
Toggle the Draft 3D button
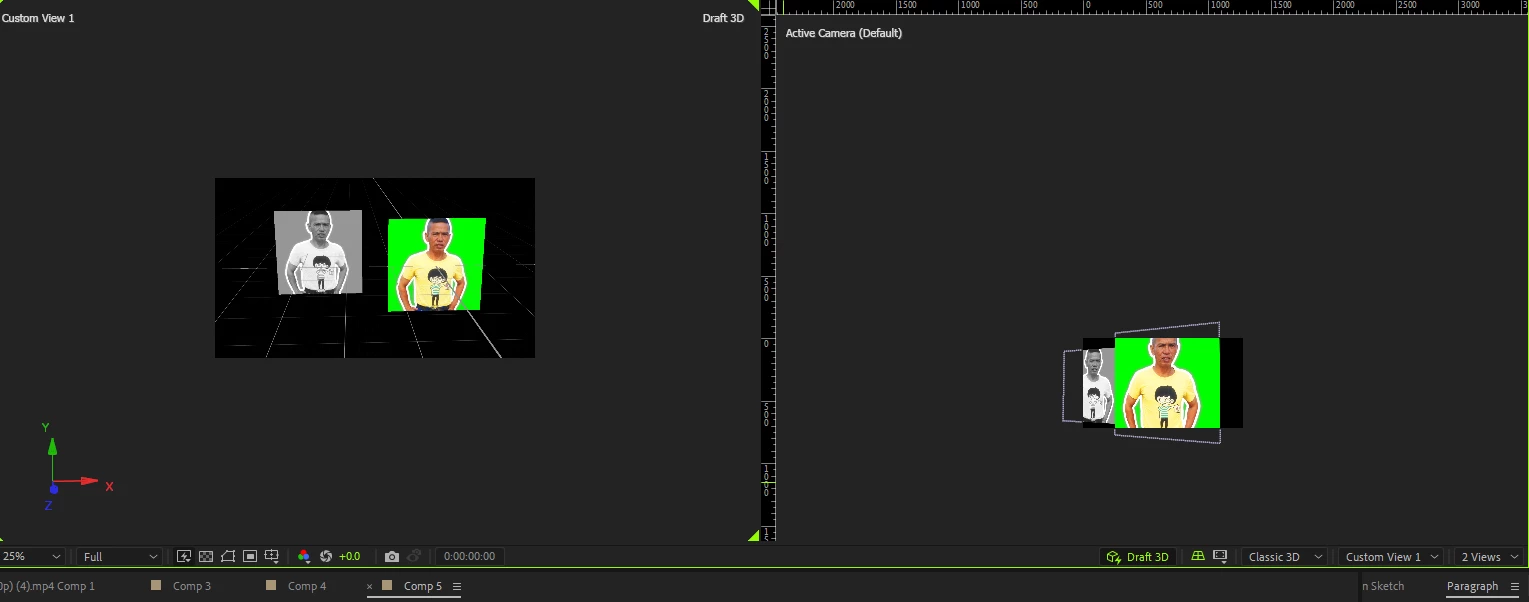click(1138, 557)
